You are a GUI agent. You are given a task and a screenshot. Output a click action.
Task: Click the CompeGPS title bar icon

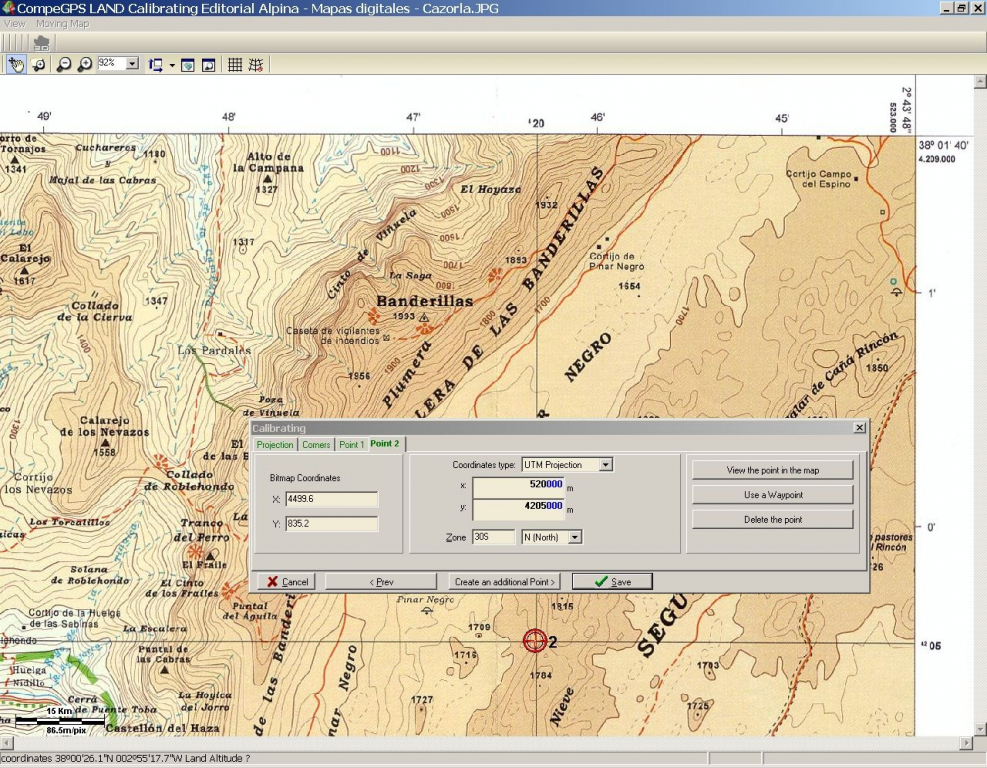[8, 8]
